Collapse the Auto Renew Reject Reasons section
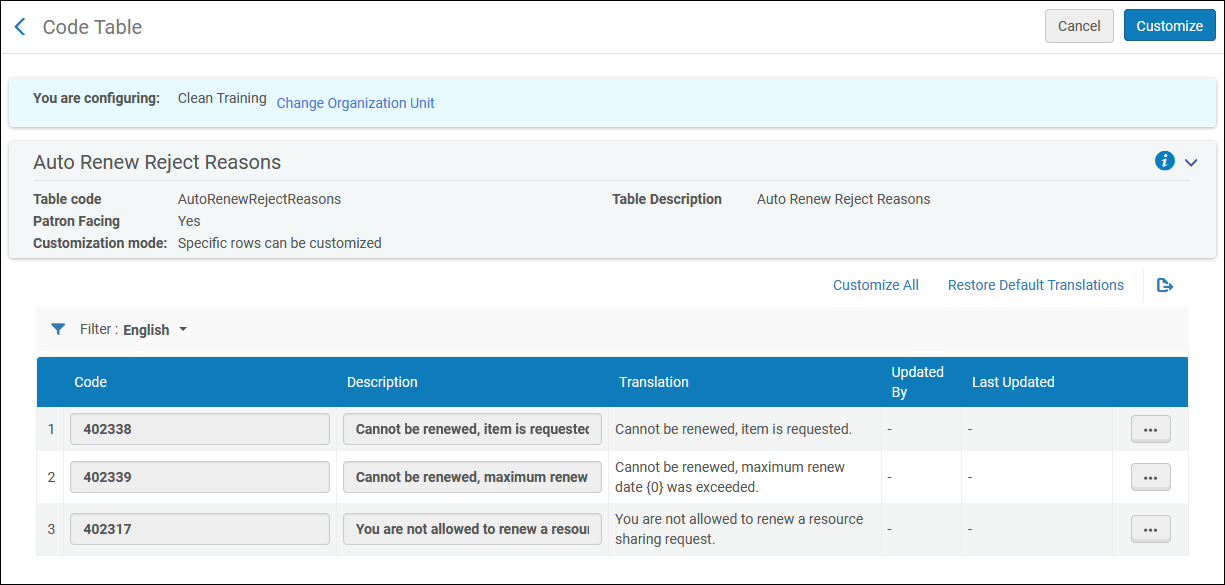The image size is (1225, 585). [x=1191, y=162]
